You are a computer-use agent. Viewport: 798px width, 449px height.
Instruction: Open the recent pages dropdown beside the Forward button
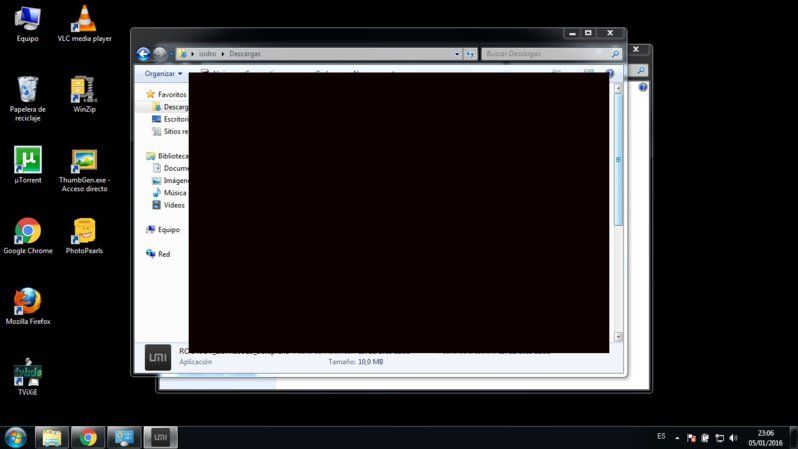tap(172, 54)
